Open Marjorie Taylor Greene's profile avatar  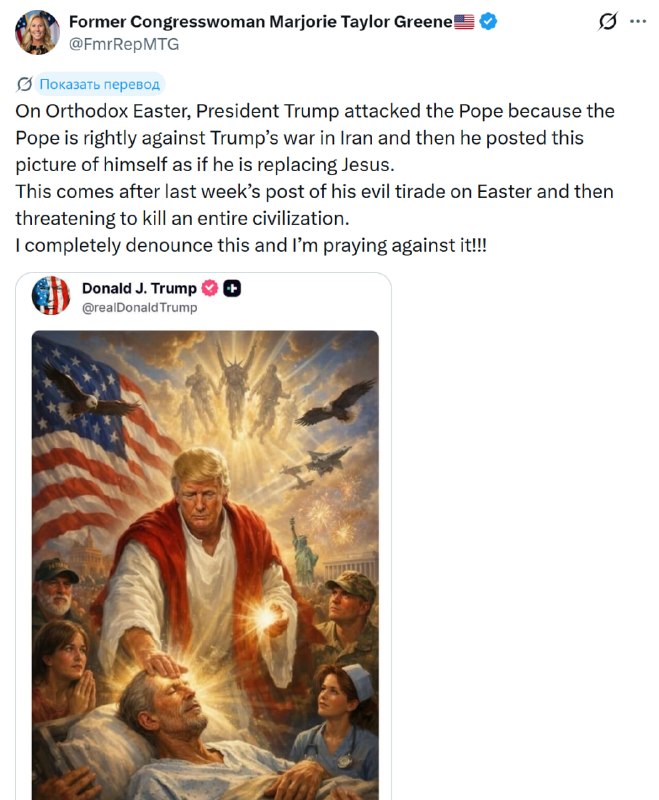[x=37, y=32]
